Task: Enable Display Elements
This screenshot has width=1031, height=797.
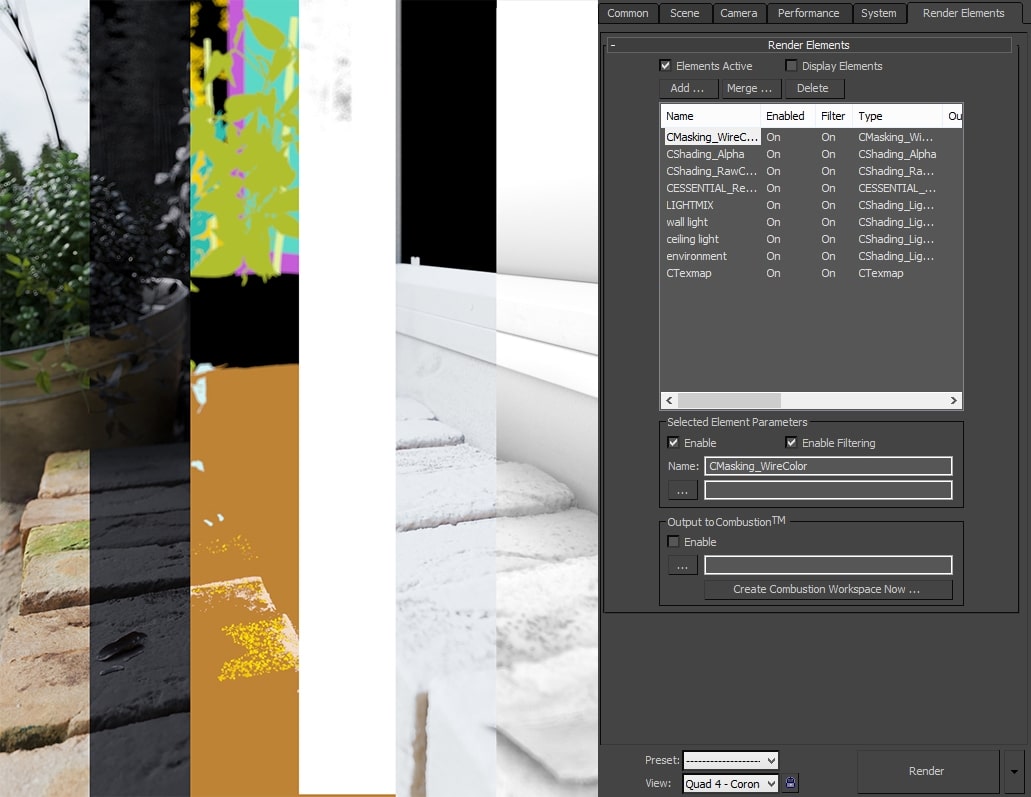Action: coord(791,65)
